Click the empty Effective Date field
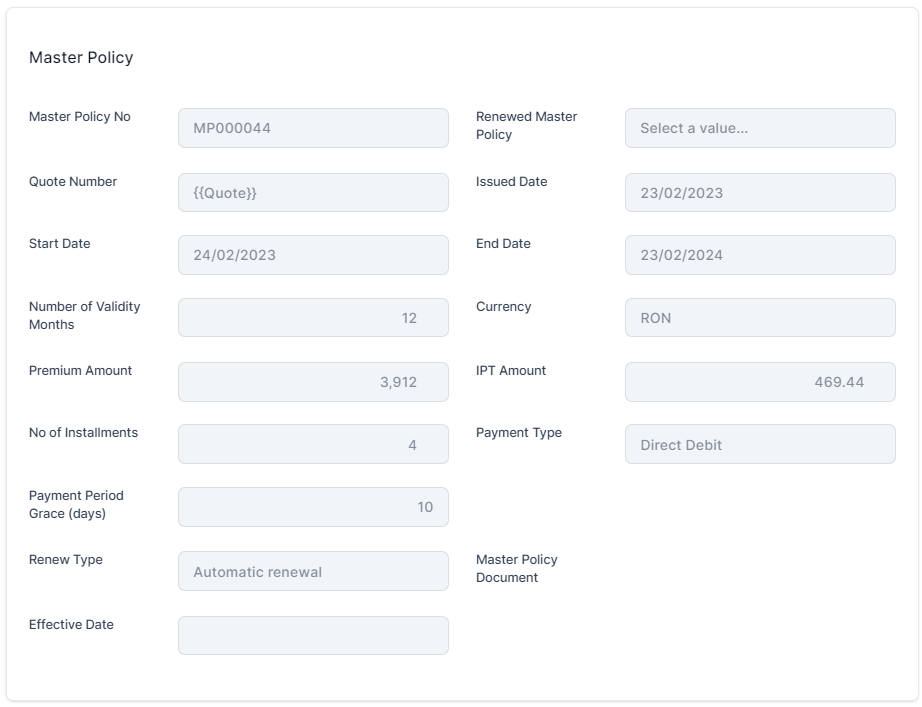Screen dimensions: 922x707 coord(313,635)
